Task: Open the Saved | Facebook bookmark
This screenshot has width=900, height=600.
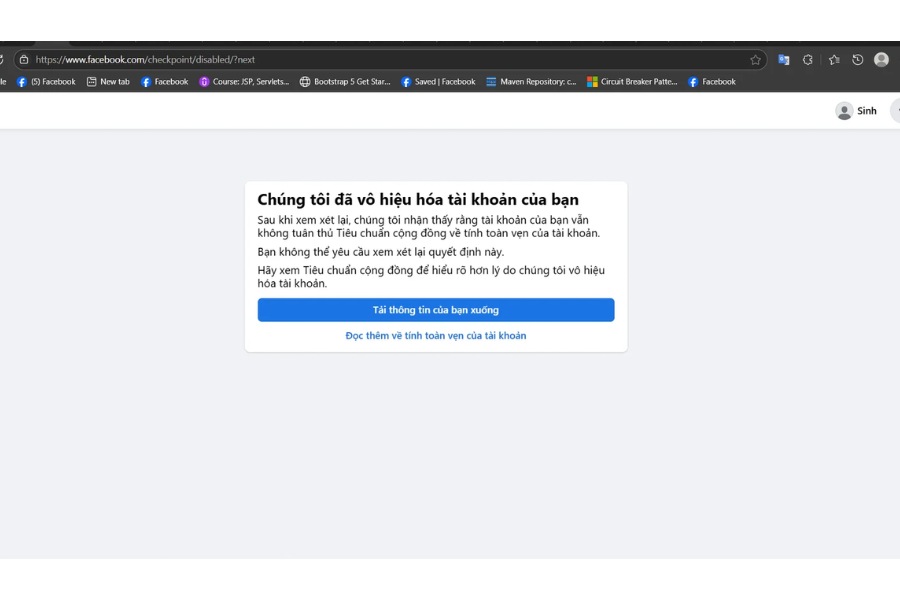Action: pos(439,82)
